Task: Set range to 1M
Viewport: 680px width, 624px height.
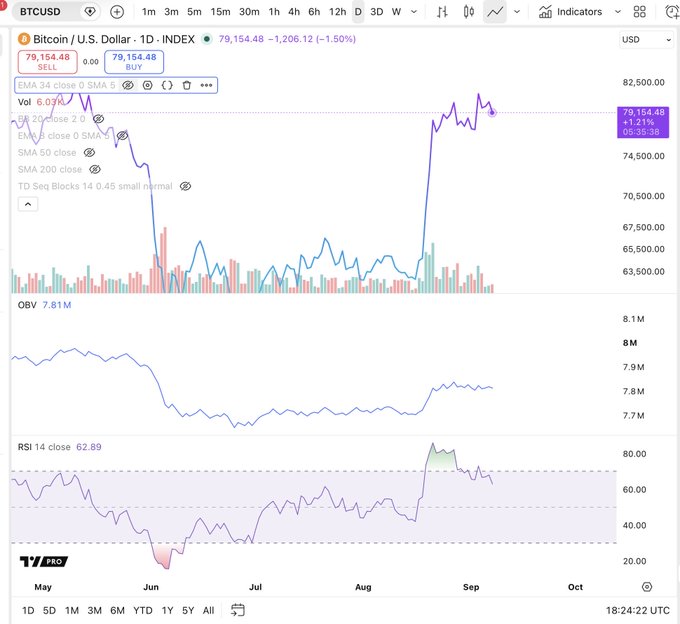Action: 72,611
